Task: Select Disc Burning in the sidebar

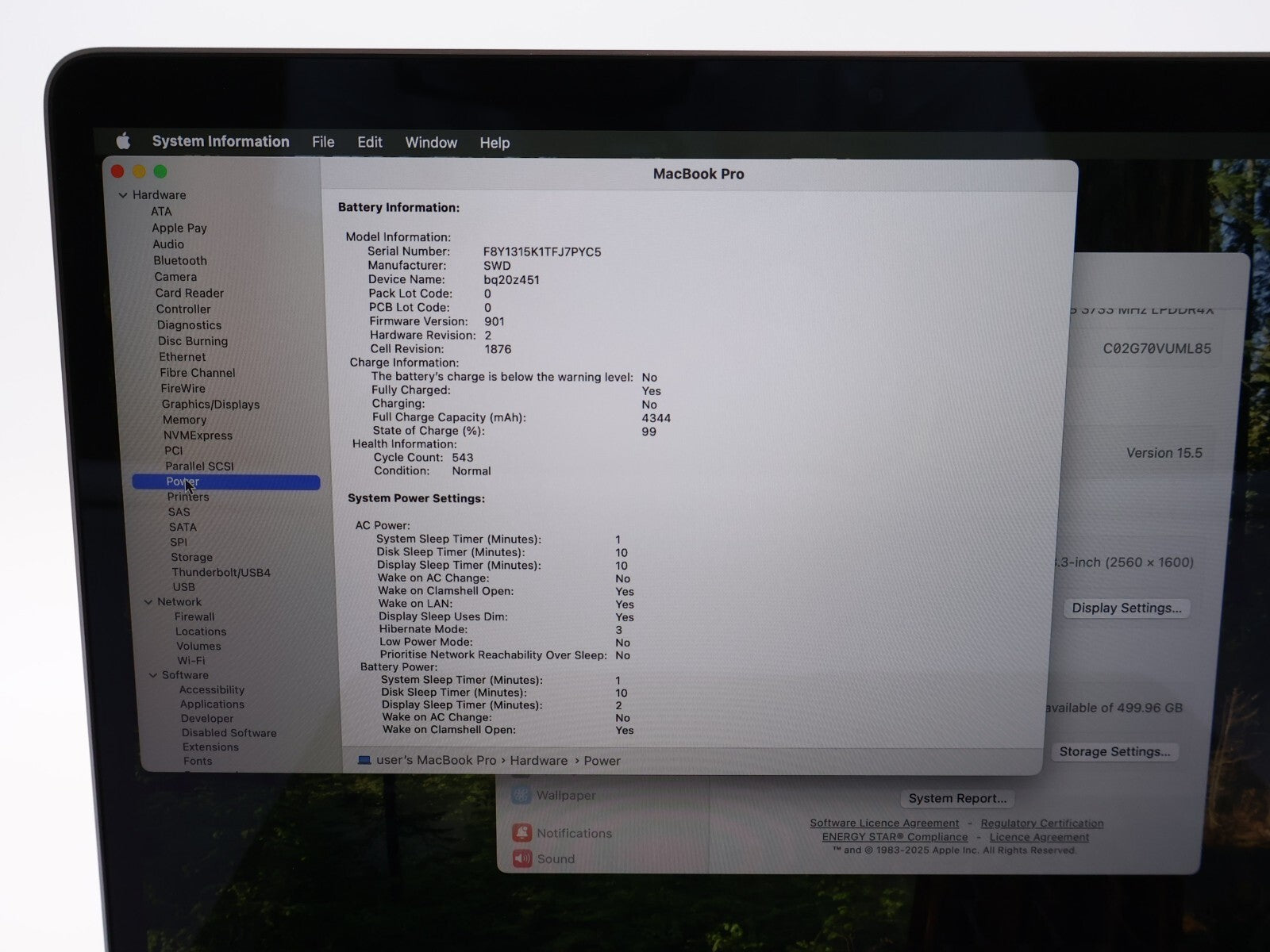Action: 193,340
